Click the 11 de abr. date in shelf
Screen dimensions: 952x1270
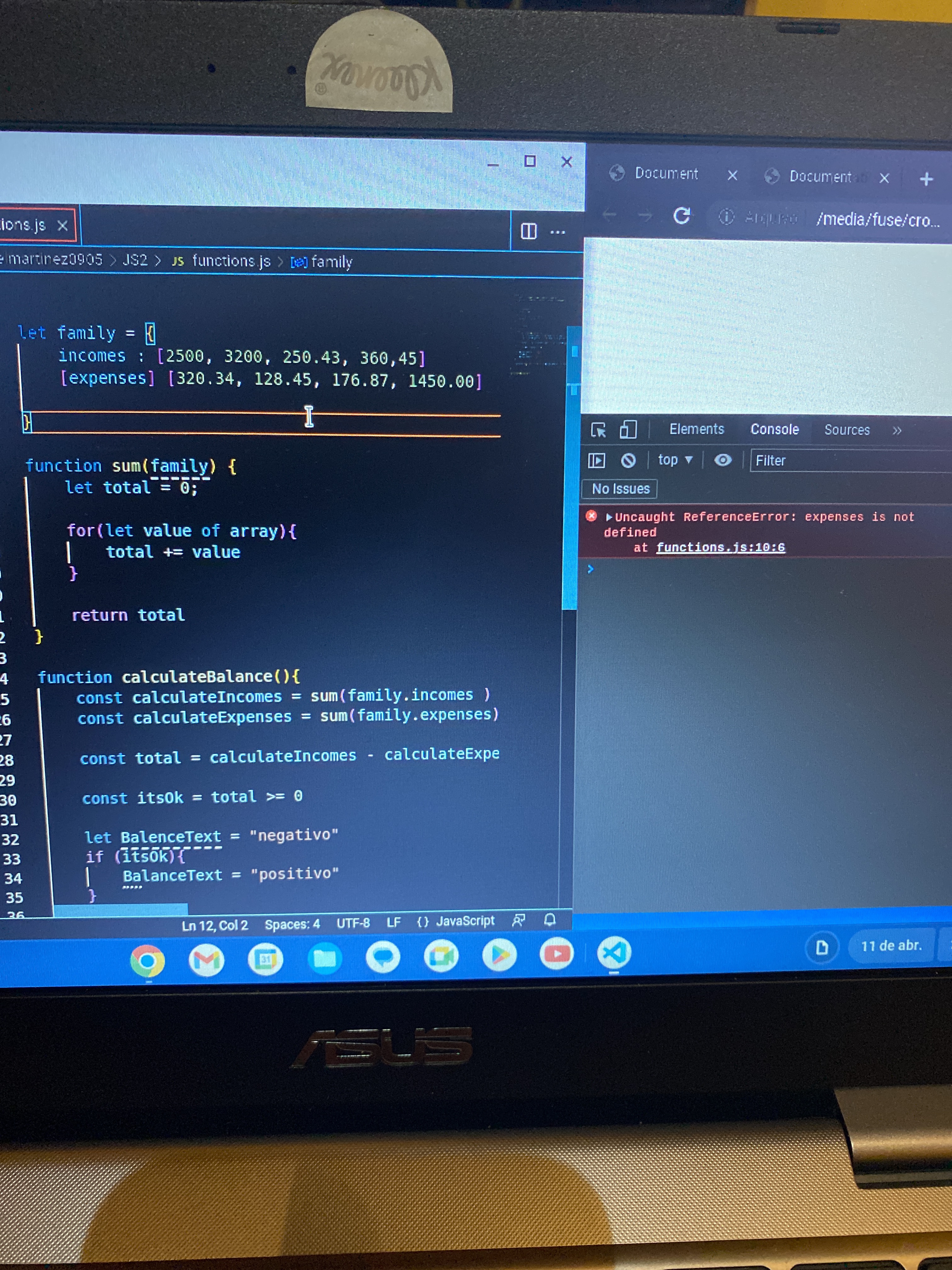[891, 946]
